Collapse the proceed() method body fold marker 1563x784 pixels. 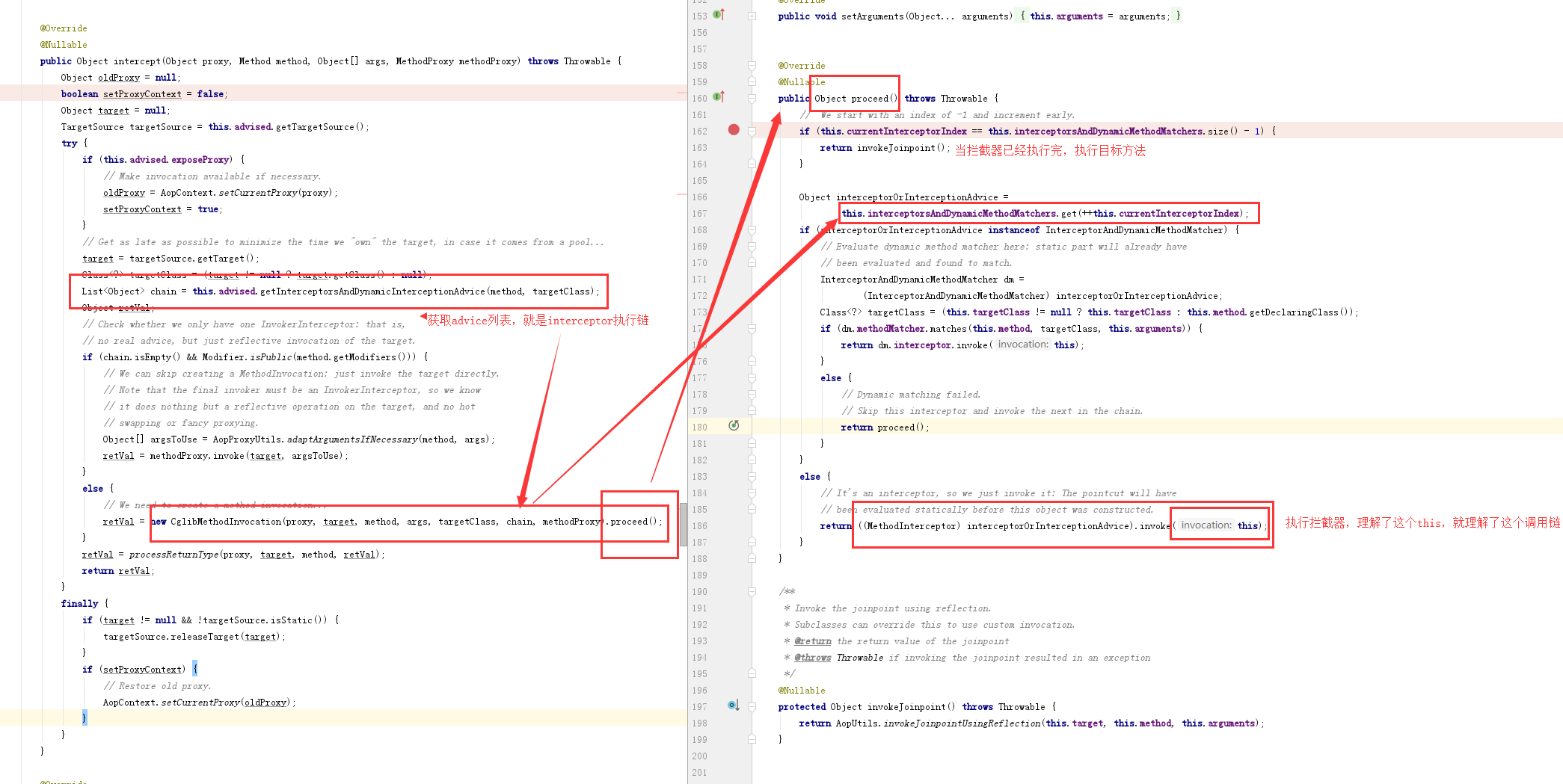click(x=752, y=98)
